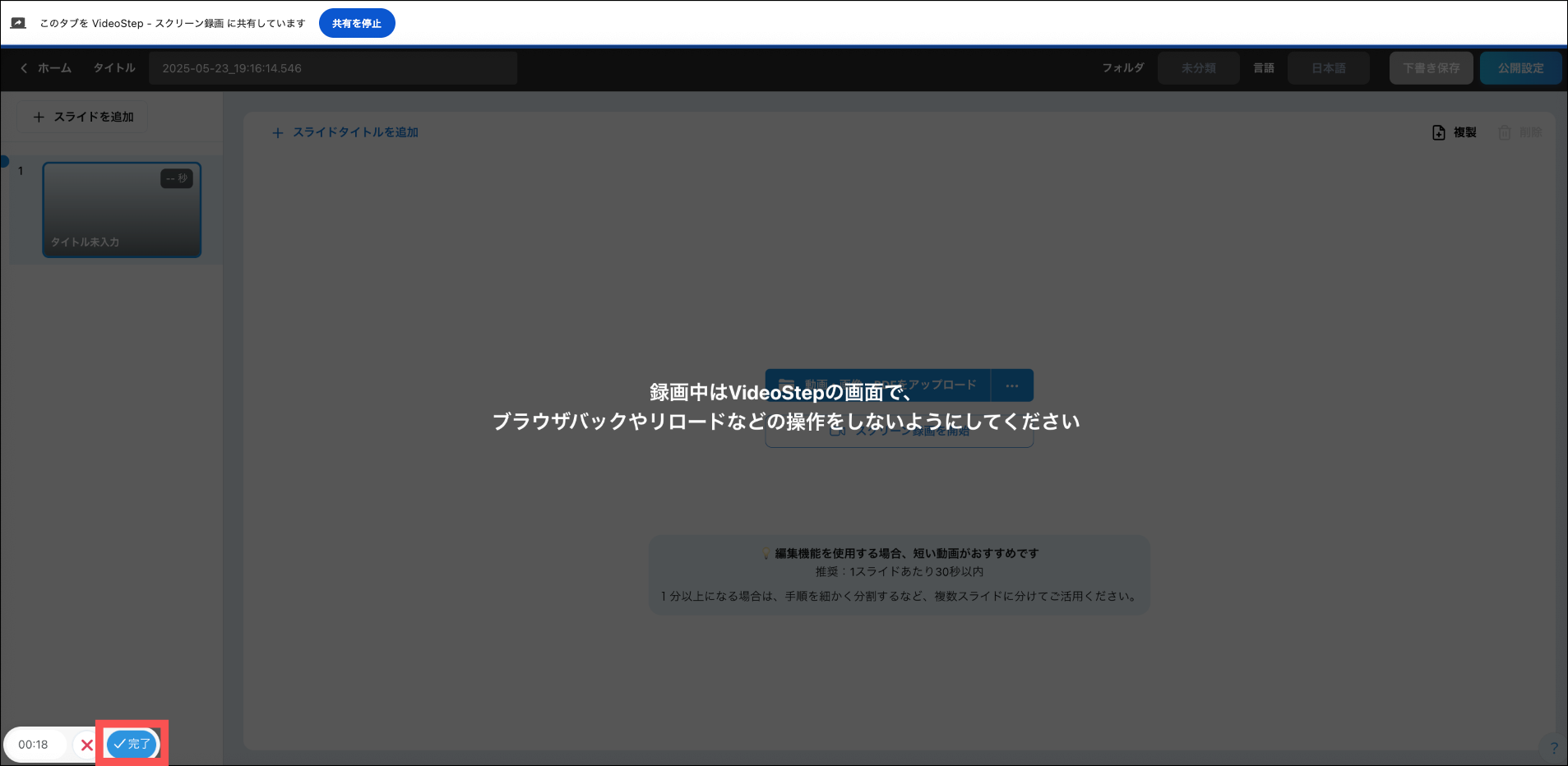Screen dimensions: 1568x766
Task: Select slide 1 thumbnail
Action: tap(122, 210)
